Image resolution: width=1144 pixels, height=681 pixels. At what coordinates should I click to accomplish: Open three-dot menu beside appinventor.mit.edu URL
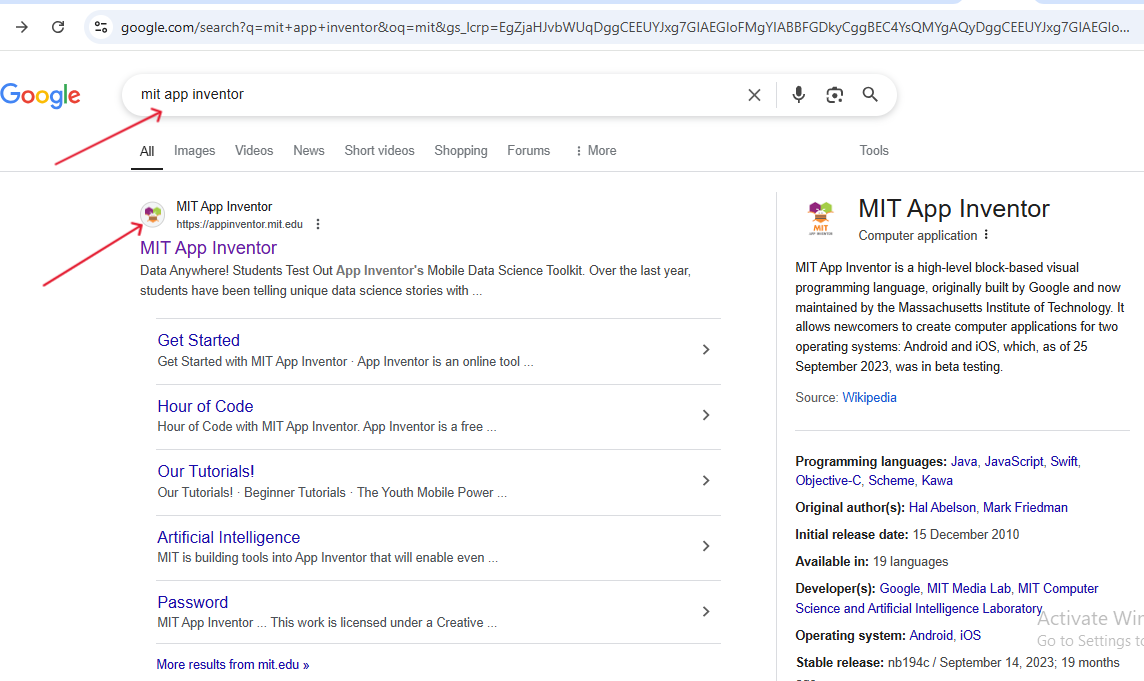point(318,224)
